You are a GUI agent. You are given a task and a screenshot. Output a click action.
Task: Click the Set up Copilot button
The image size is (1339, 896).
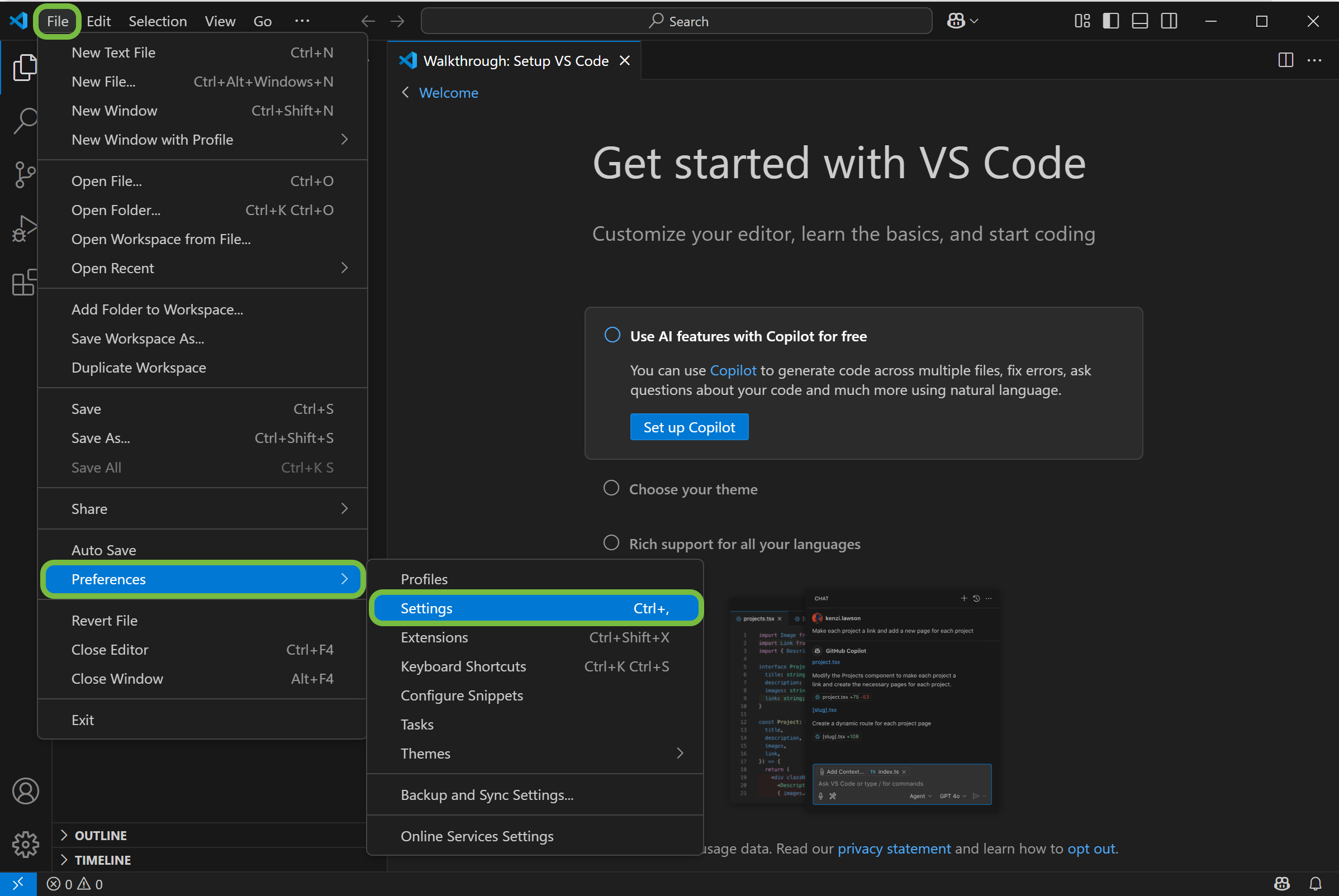(689, 427)
